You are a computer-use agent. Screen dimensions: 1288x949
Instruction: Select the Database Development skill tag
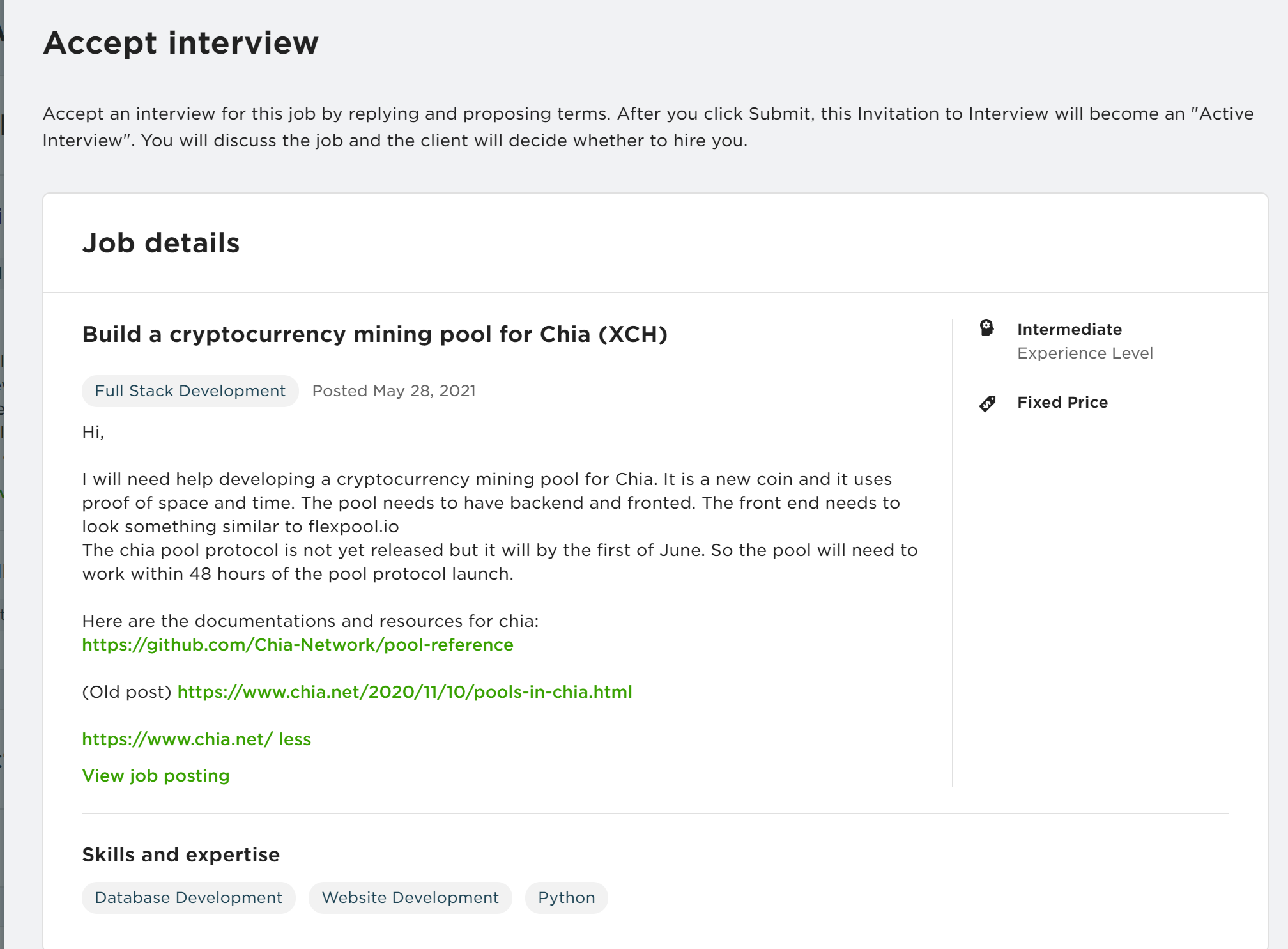click(188, 897)
